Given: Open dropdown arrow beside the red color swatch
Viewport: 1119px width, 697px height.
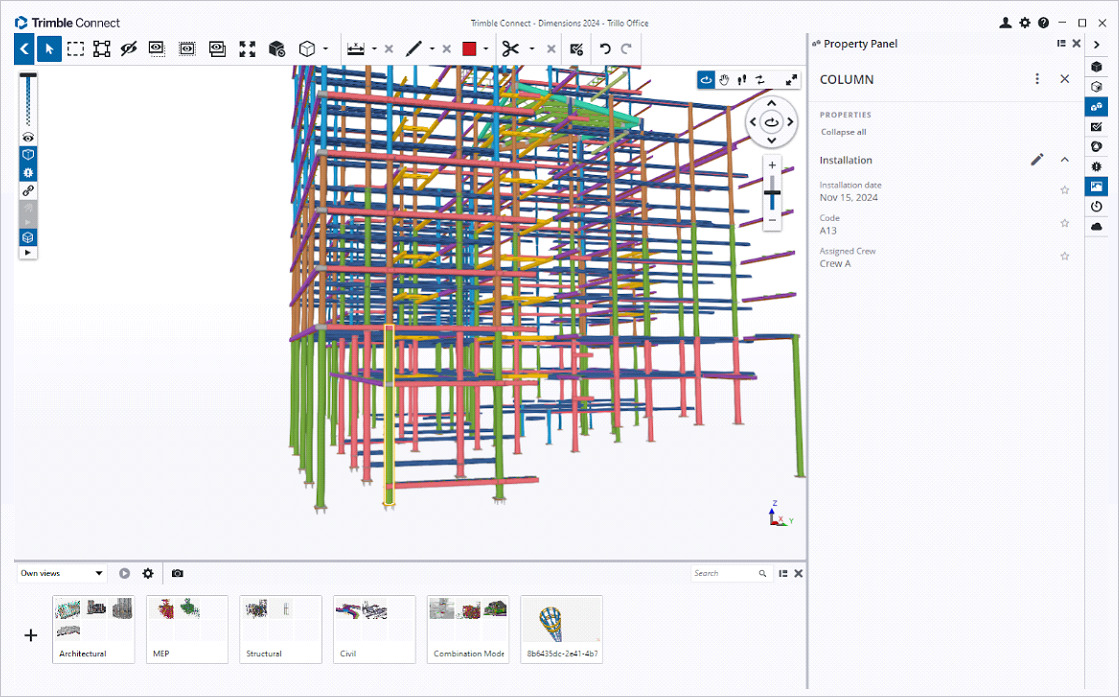Looking at the screenshot, I should (x=486, y=49).
